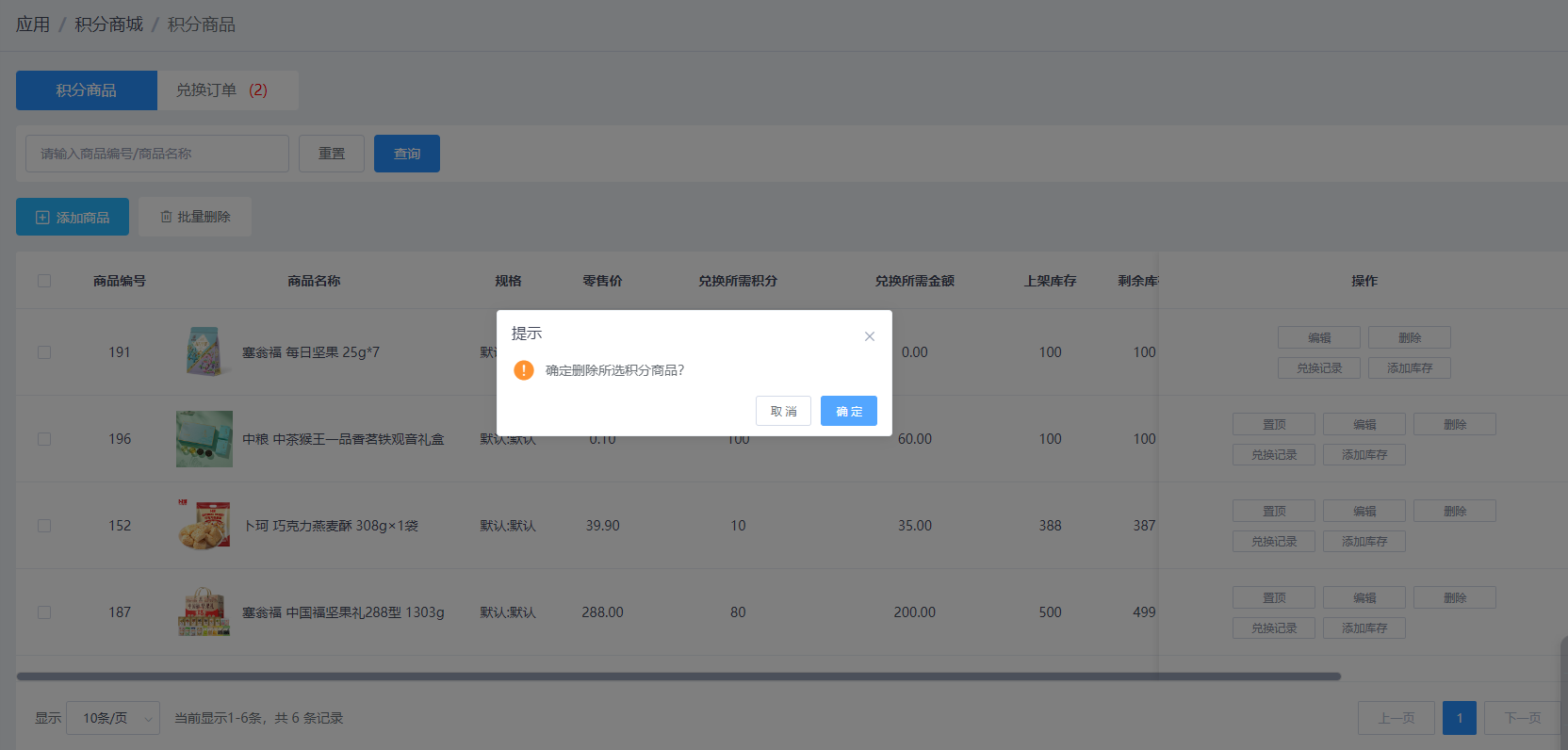Click product image for 塞翁福 每日坚果
The image size is (1568, 750).
pyautogui.click(x=204, y=352)
